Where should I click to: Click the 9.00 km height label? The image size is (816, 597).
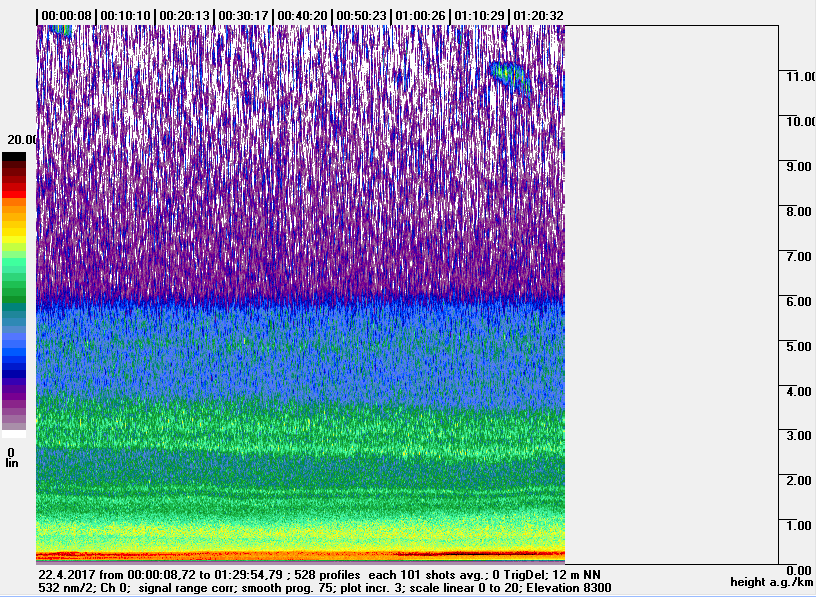tap(799, 167)
